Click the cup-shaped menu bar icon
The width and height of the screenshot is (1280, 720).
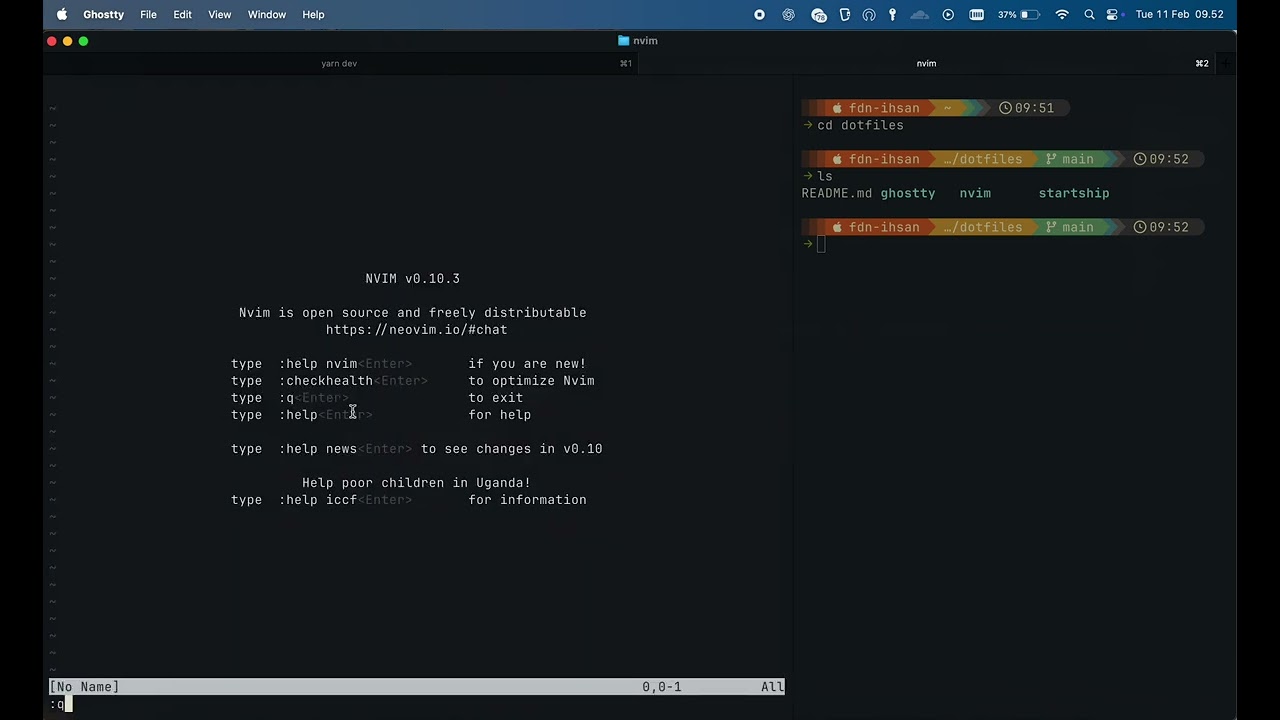pyautogui.click(x=844, y=14)
